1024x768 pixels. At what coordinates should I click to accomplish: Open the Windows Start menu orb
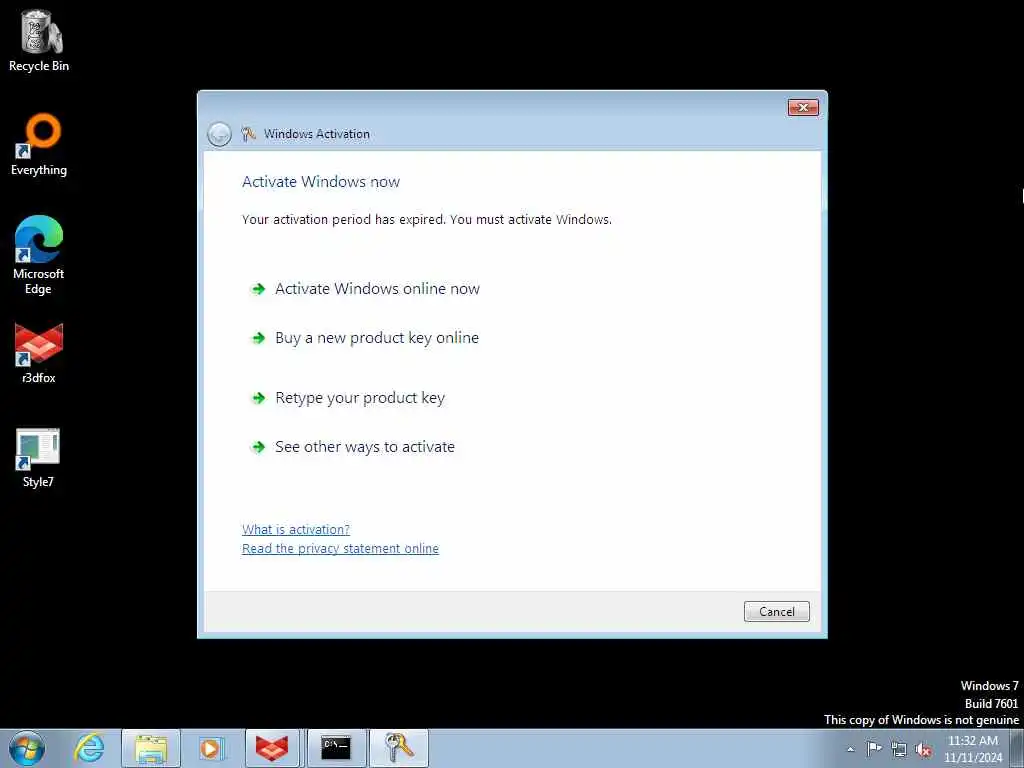coord(27,748)
